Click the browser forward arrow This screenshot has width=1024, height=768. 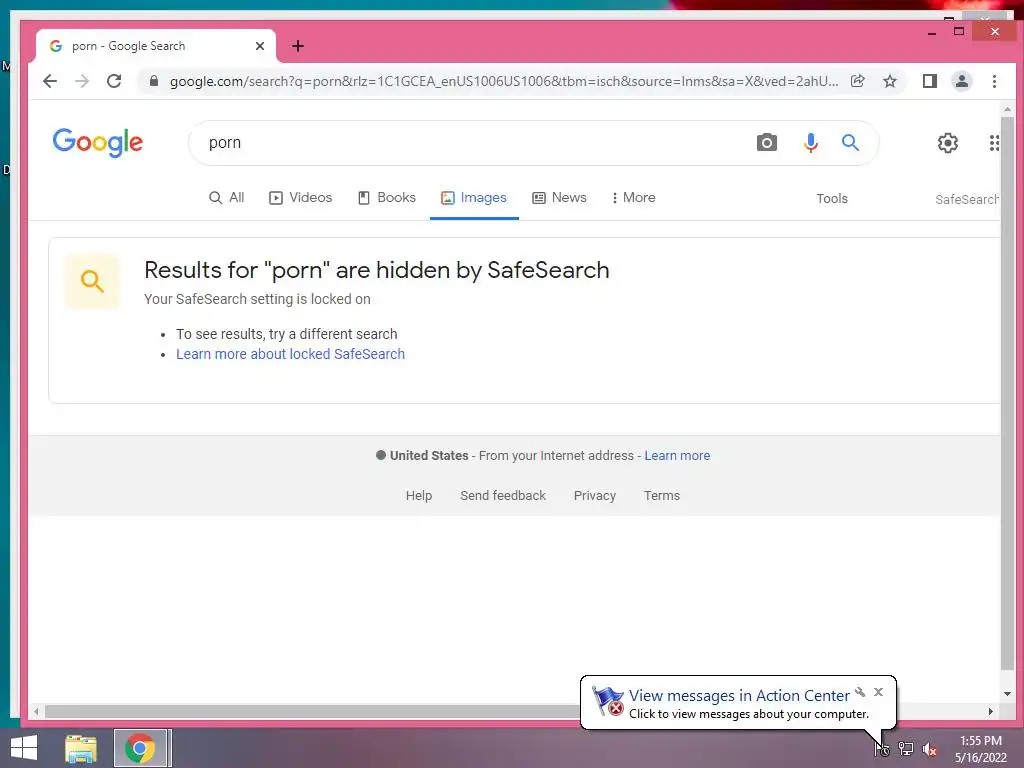(82, 81)
